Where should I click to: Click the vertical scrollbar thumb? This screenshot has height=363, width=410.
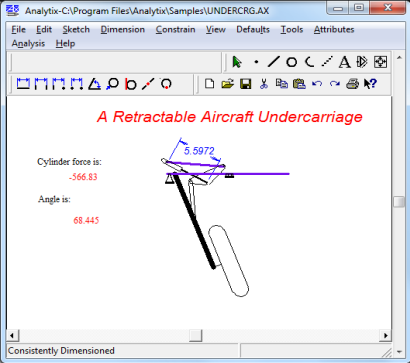[x=399, y=202]
